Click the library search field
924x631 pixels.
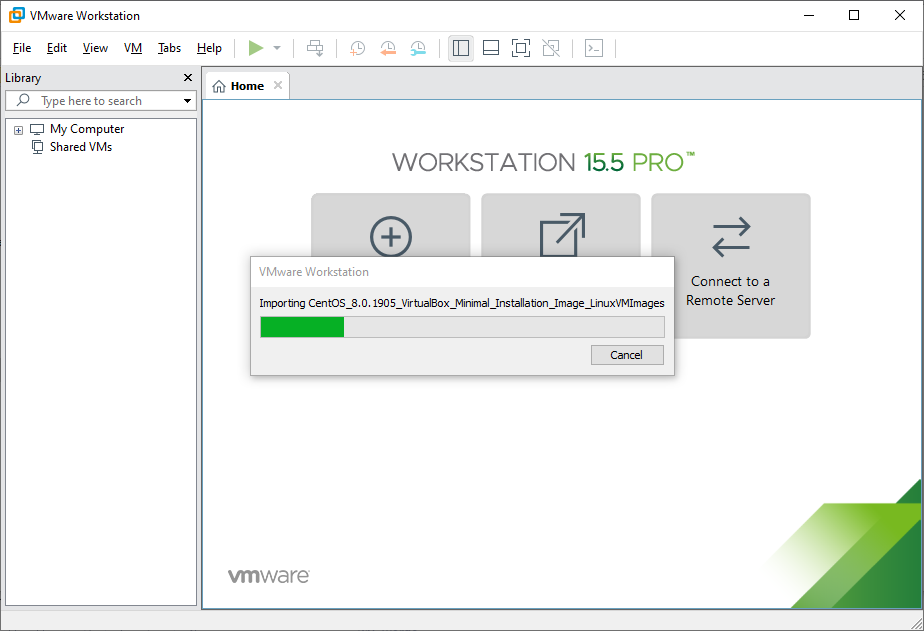click(x=101, y=101)
